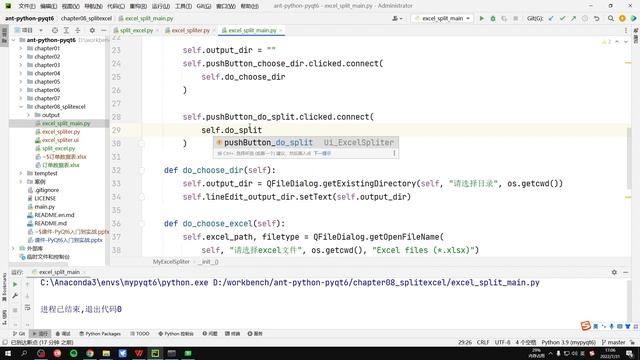Screen dimensions: 640x360
Task: Click stop square in Run panel sidebar
Action: [15, 310]
